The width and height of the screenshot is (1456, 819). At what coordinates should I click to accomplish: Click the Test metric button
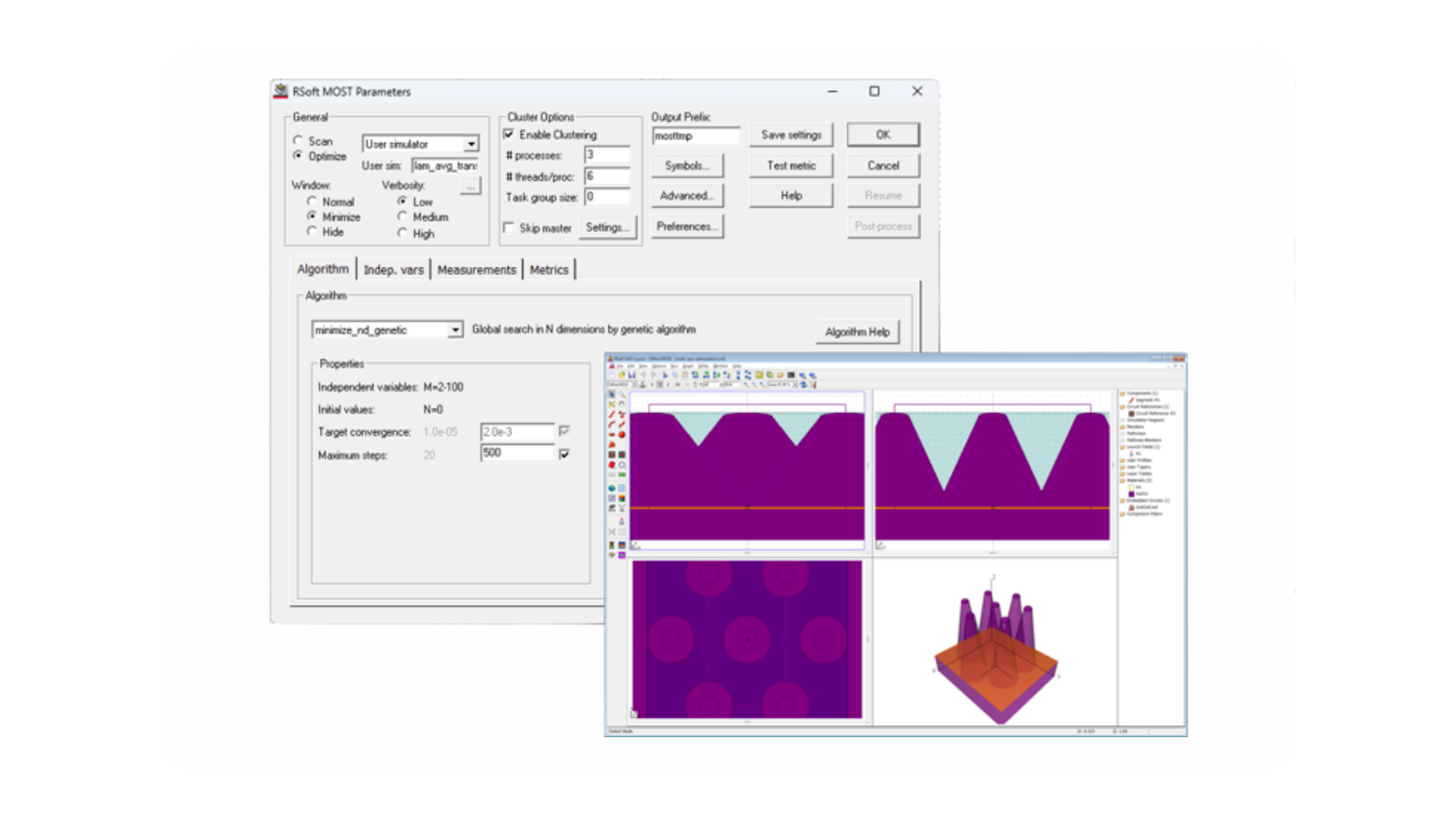pyautogui.click(x=791, y=166)
